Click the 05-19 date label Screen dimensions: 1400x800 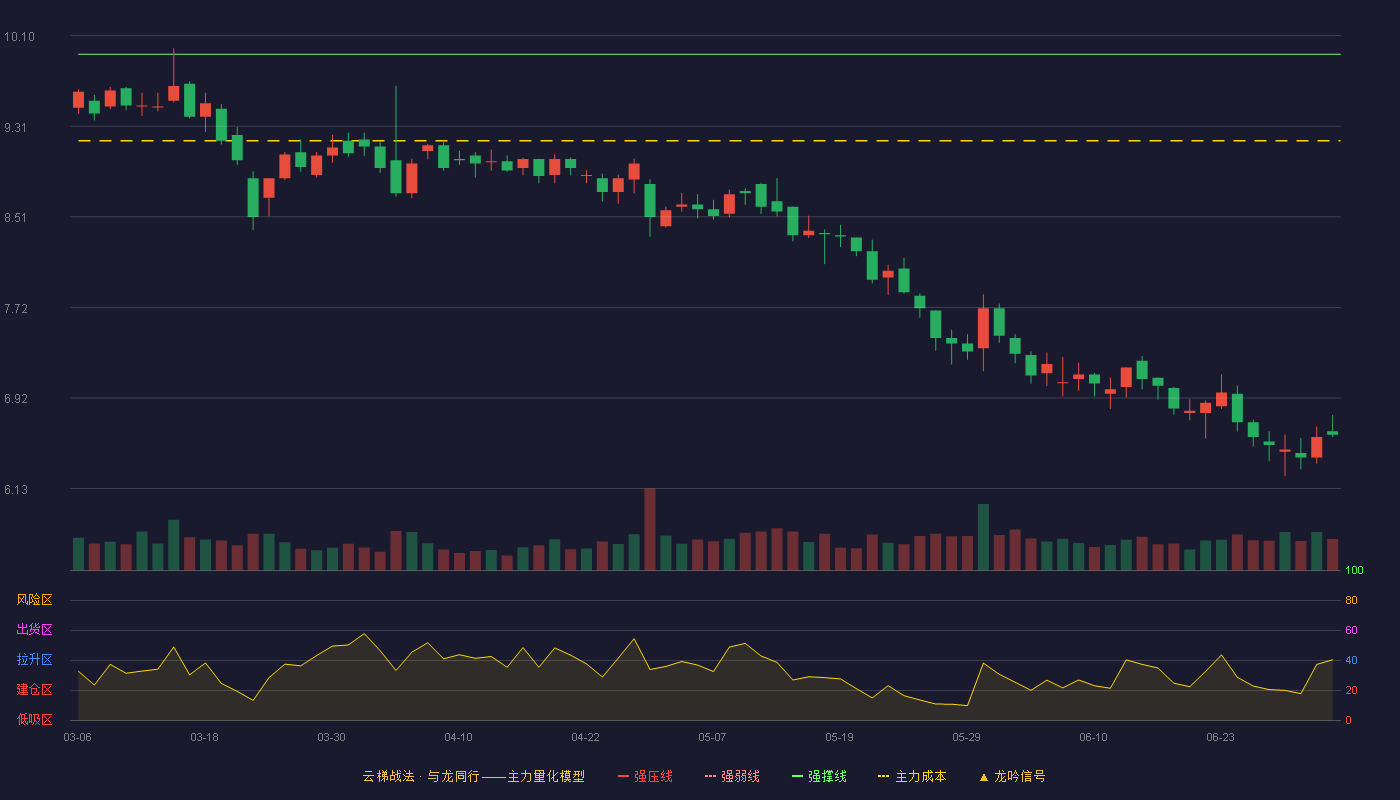coord(839,737)
